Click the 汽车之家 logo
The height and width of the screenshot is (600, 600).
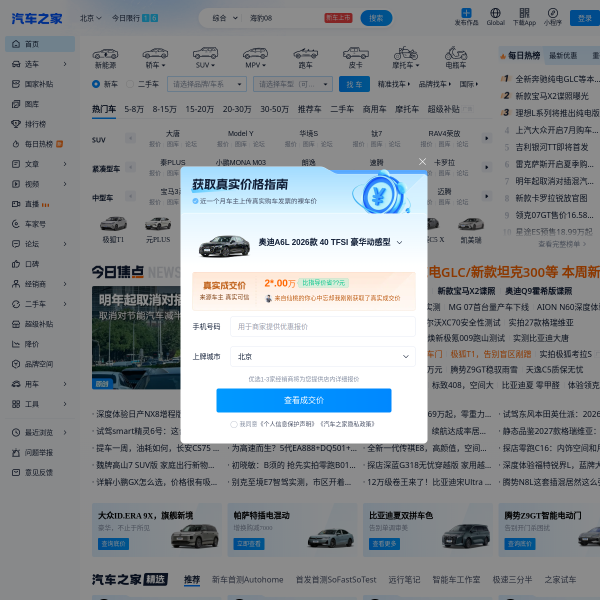pyautogui.click(x=36, y=18)
